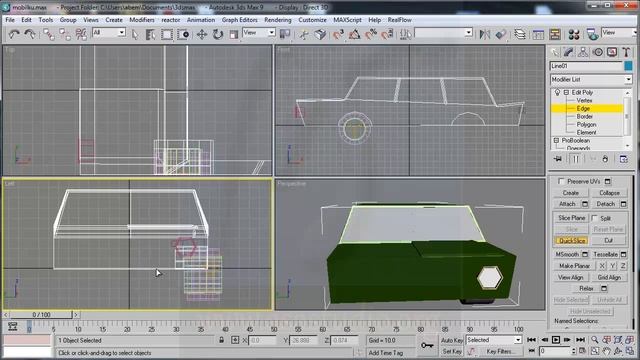Image resolution: width=640 pixels, height=360 pixels.
Task: Click the Undo arrow icon
Action: [x=14, y=35]
